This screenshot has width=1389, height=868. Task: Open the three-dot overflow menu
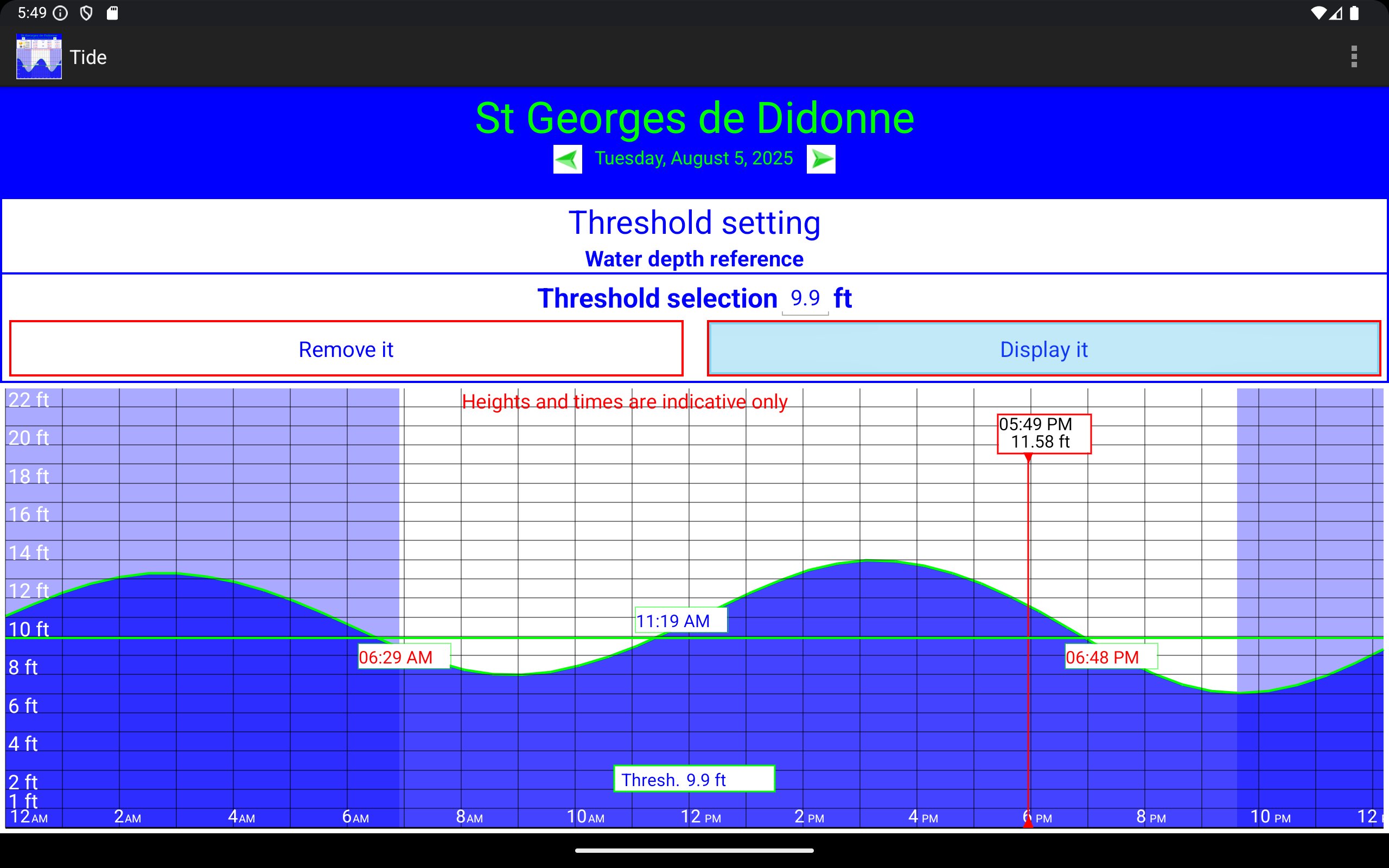tap(1353, 57)
